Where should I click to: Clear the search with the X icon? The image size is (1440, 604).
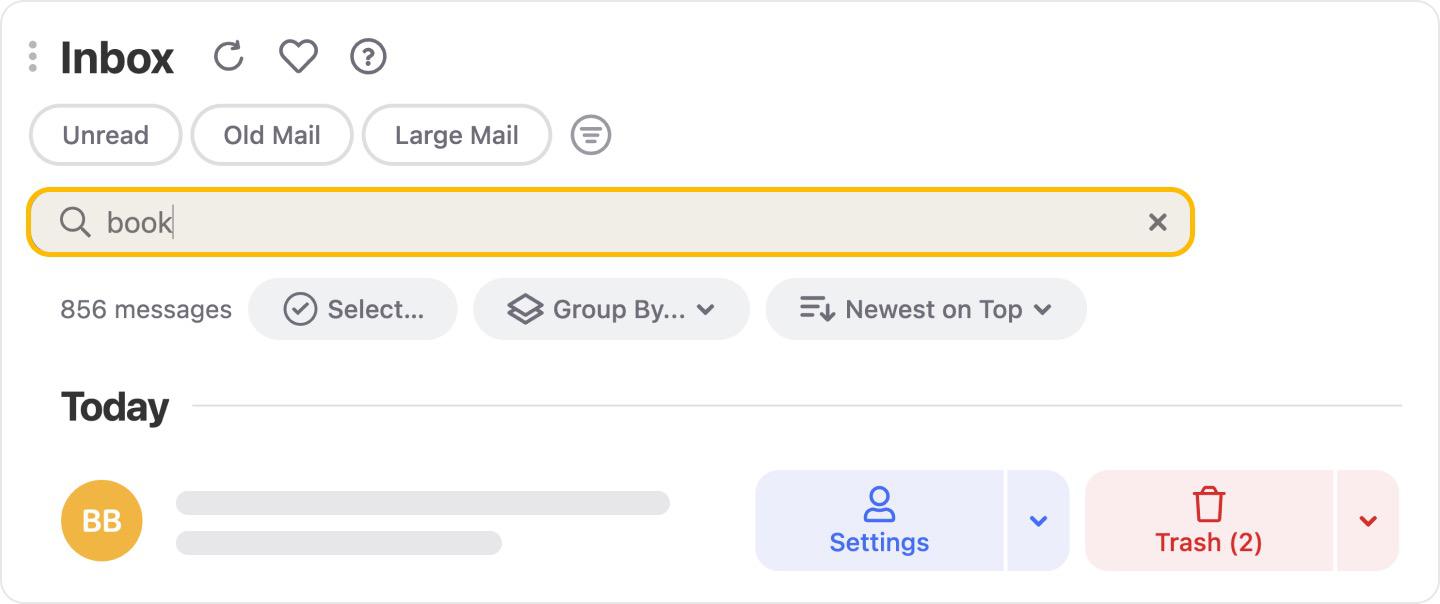pyautogui.click(x=1157, y=222)
